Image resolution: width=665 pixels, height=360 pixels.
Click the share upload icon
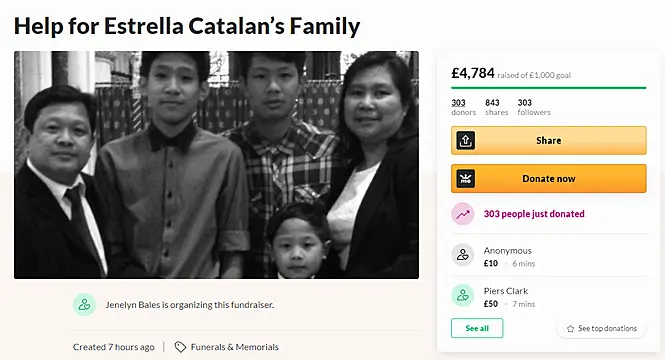point(466,140)
